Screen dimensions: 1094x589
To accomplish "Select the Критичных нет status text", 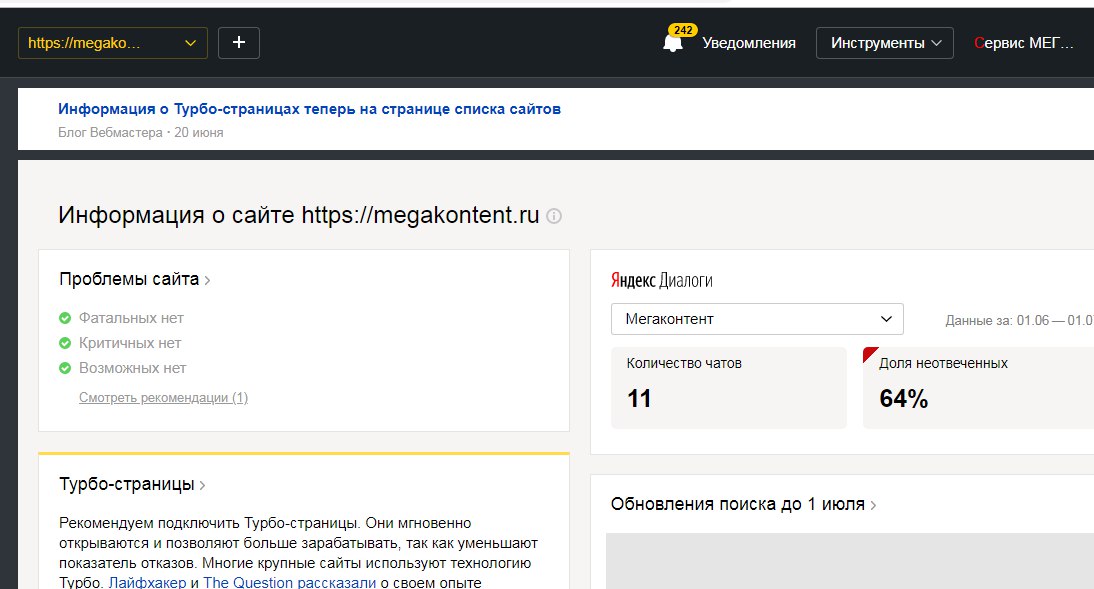I will point(130,343).
